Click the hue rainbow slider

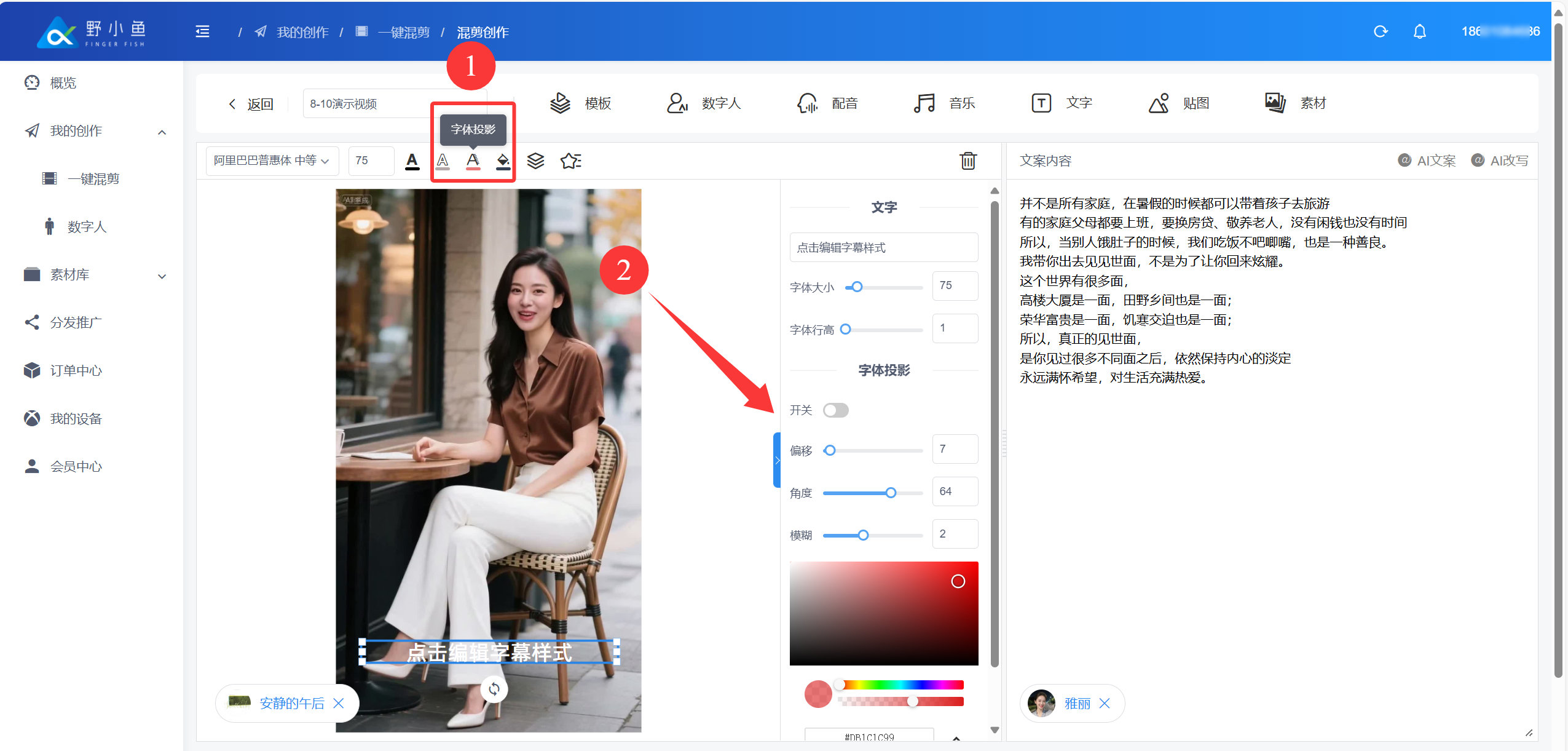[901, 685]
